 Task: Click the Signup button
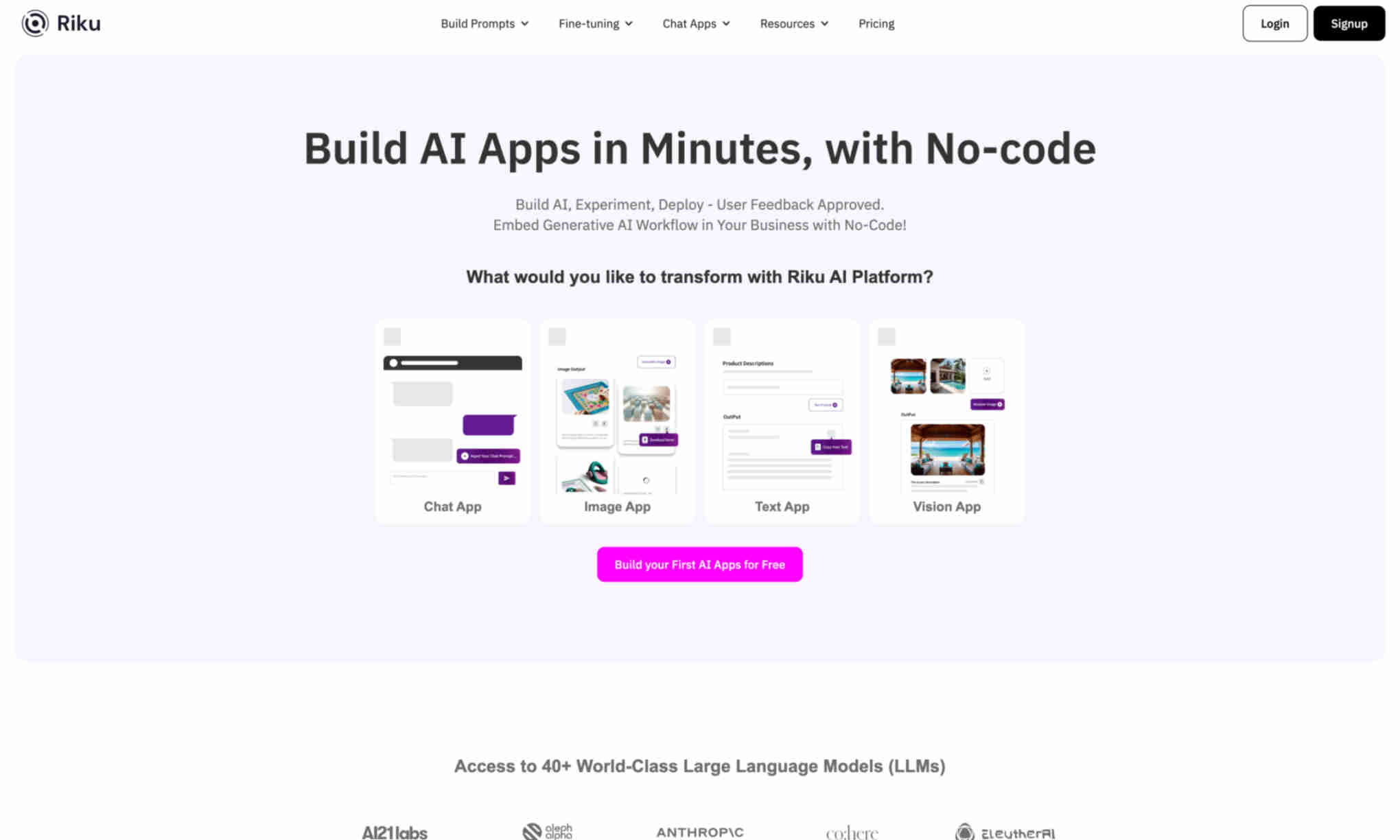coord(1349,23)
